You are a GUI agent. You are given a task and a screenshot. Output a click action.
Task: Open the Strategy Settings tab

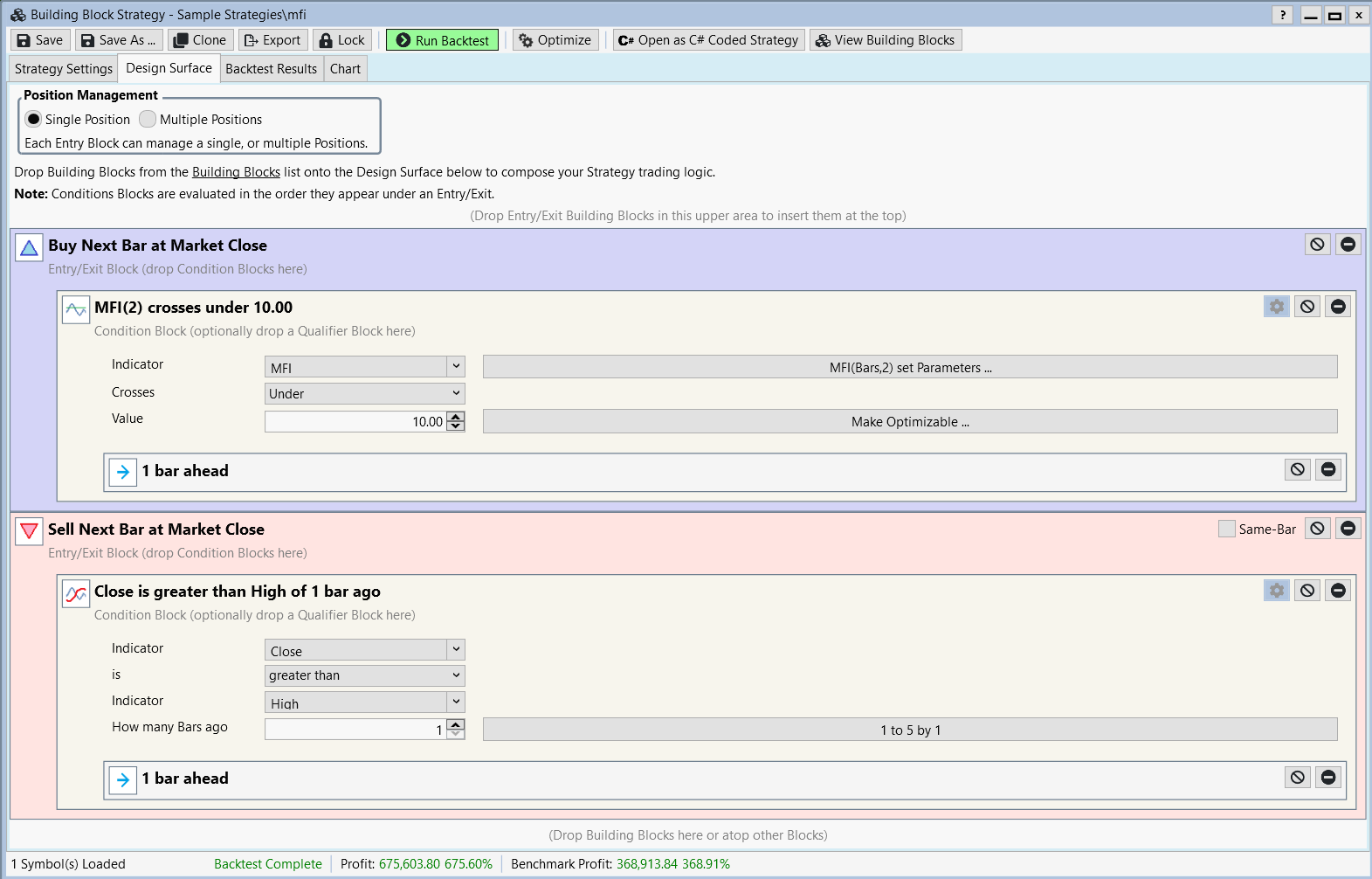click(64, 69)
